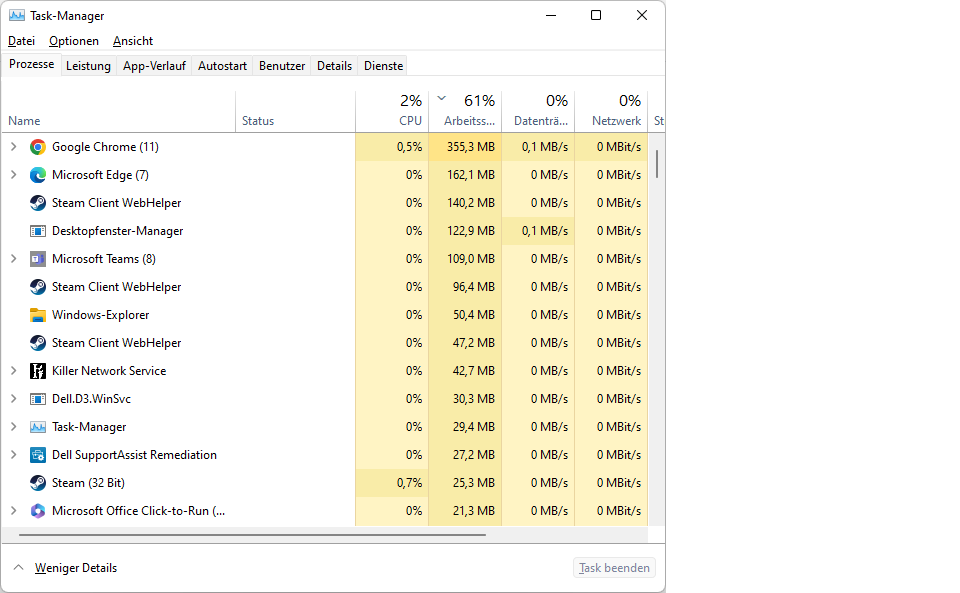Click the Google Chrome process icon
Image resolution: width=960 pixels, height=593 pixels.
point(38,147)
